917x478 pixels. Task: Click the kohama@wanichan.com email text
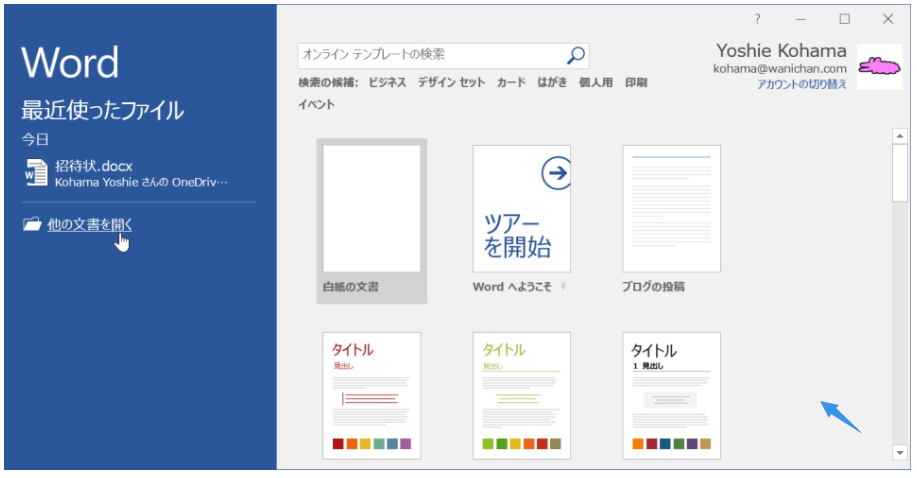coord(780,69)
